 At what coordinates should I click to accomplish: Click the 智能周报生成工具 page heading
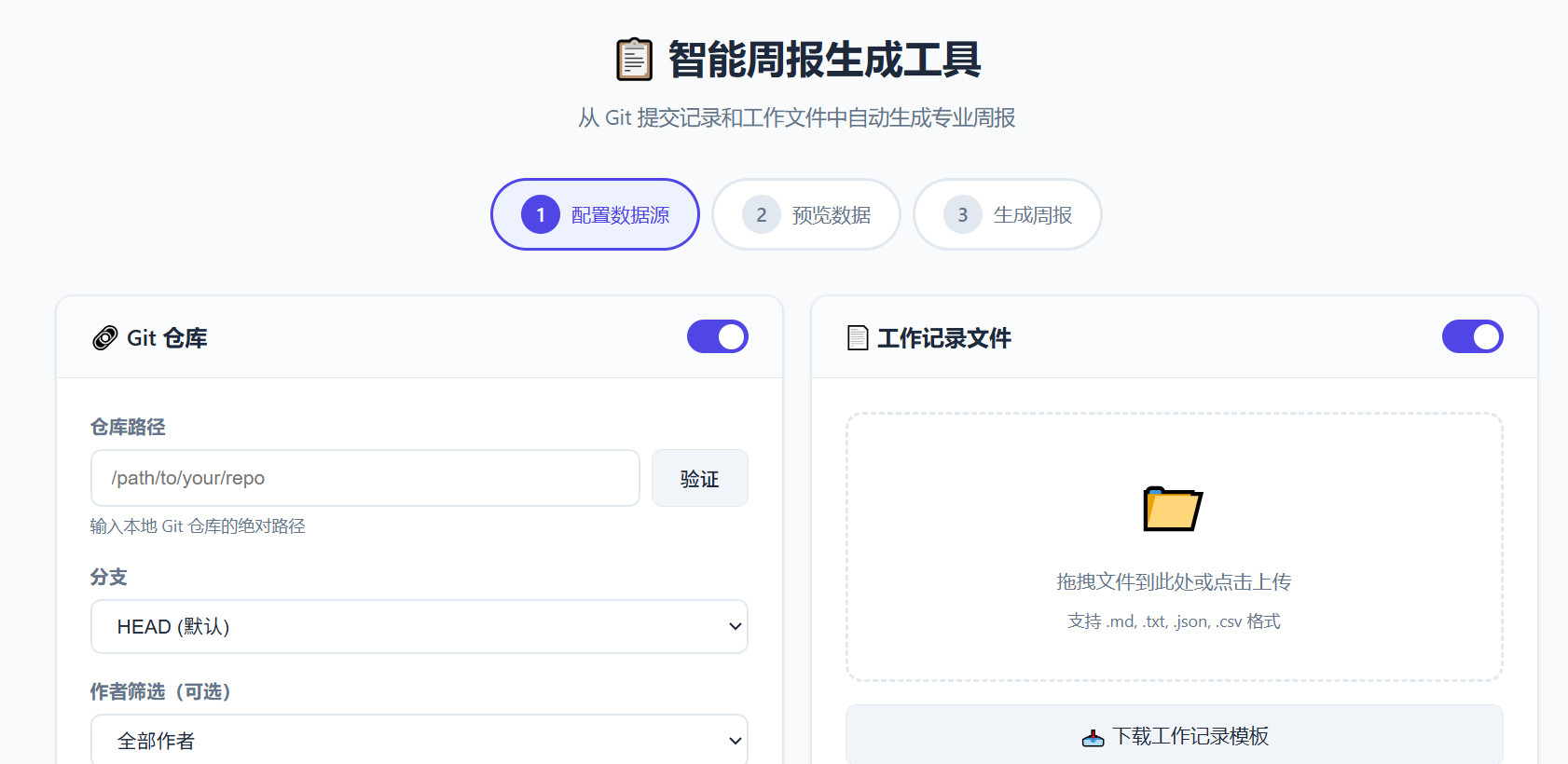pos(824,60)
